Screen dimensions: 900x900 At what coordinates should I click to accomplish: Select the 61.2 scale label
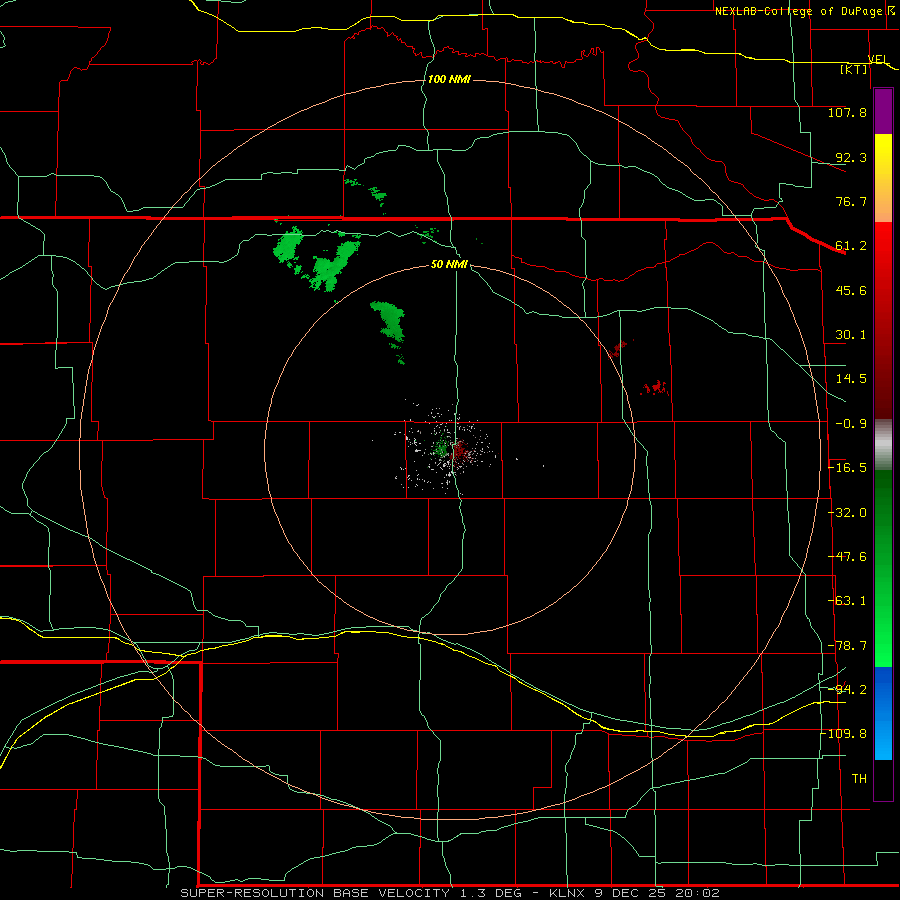(x=851, y=246)
